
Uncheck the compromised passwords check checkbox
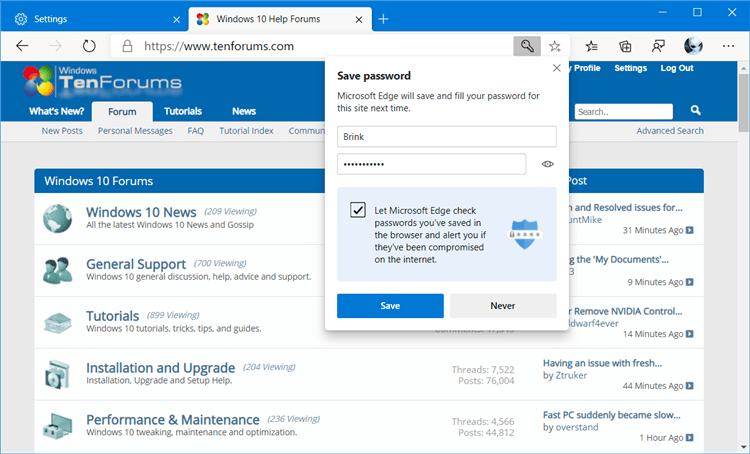point(358,210)
